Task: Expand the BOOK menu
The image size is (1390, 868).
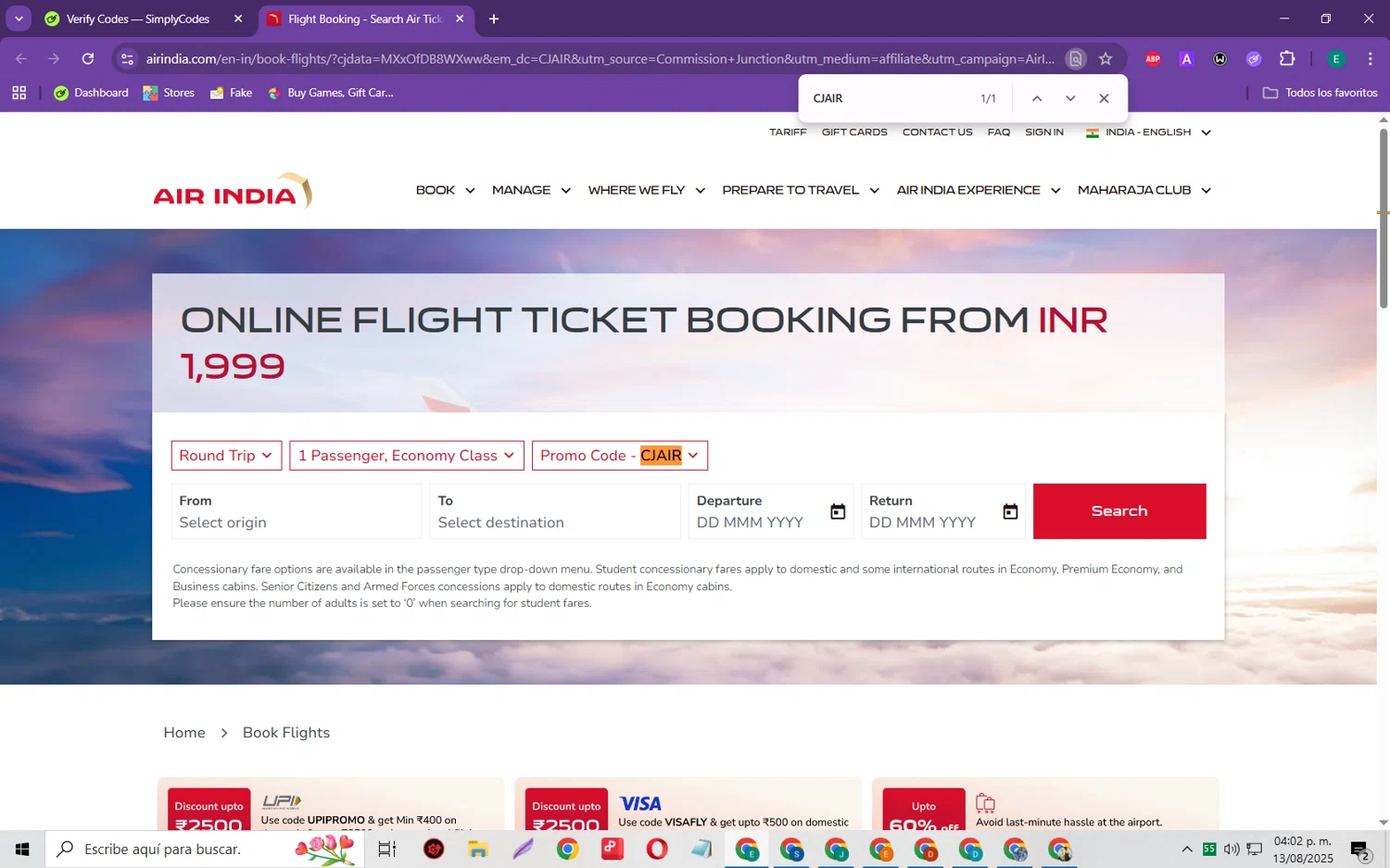Action: [445, 190]
